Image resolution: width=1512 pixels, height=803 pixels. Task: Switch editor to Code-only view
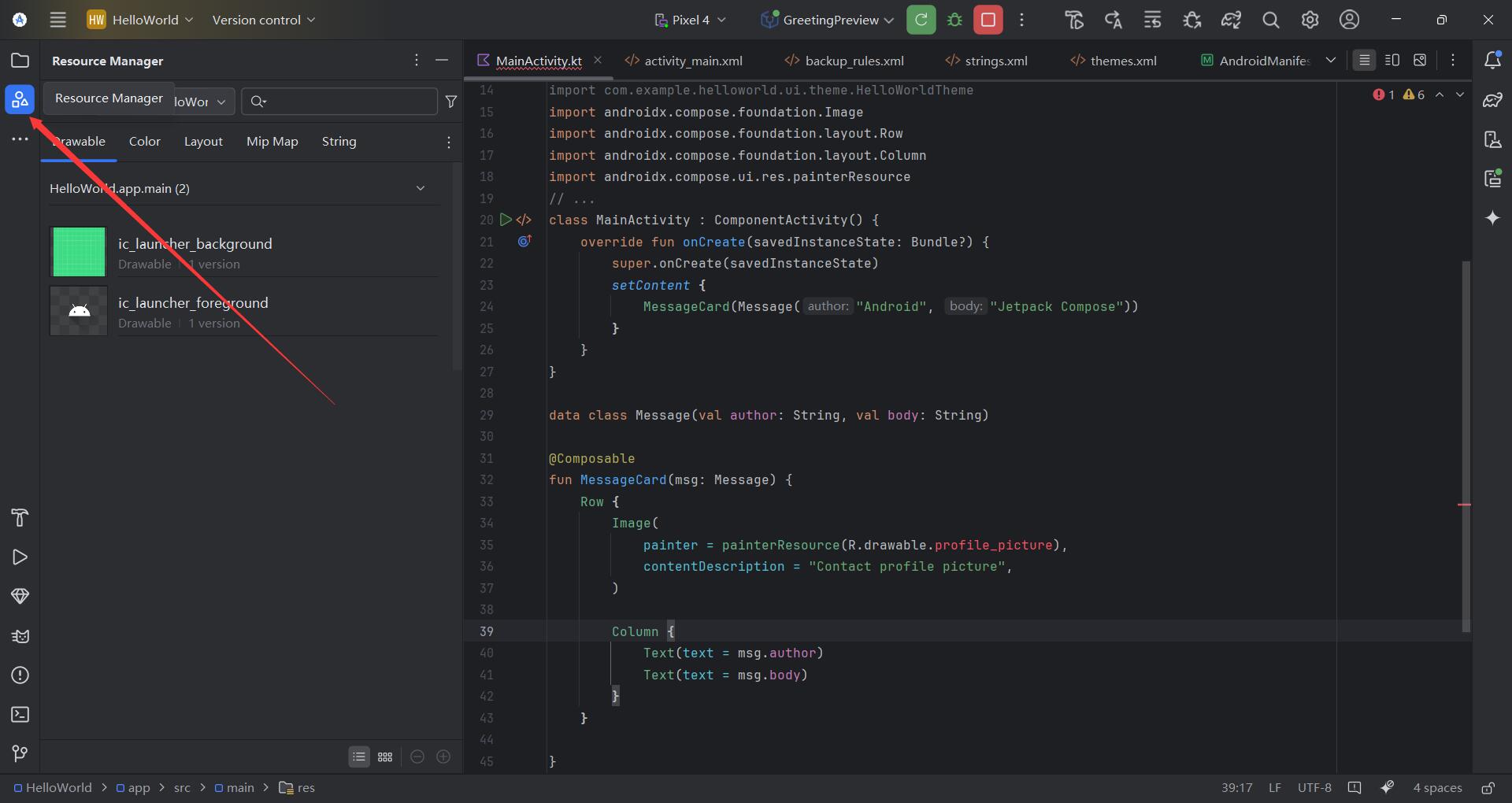click(x=1365, y=60)
